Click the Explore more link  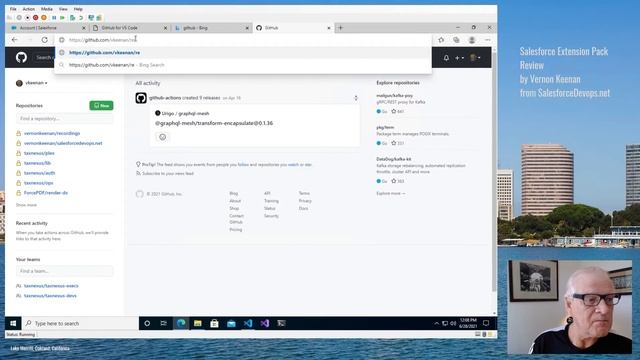point(391,193)
